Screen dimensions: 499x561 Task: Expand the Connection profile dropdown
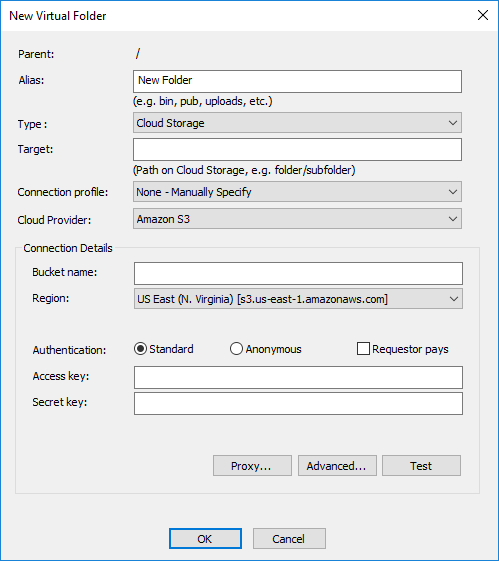coord(297,192)
